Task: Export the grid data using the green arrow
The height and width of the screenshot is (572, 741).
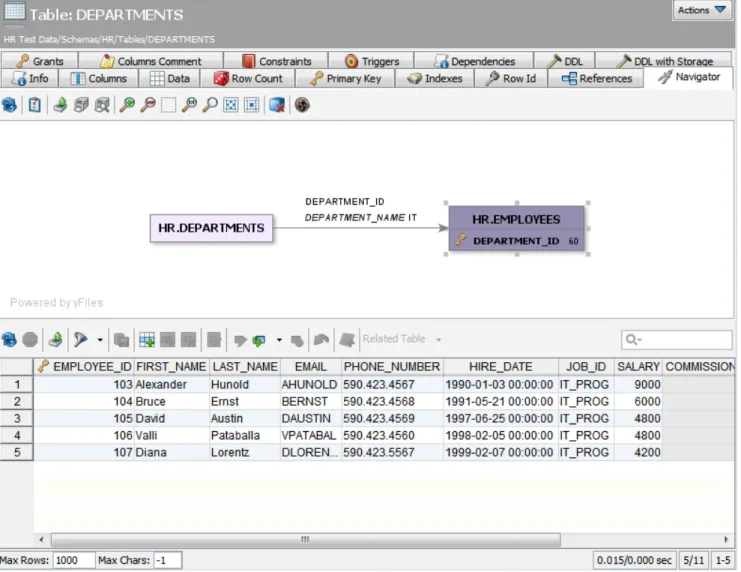Action: (56, 340)
